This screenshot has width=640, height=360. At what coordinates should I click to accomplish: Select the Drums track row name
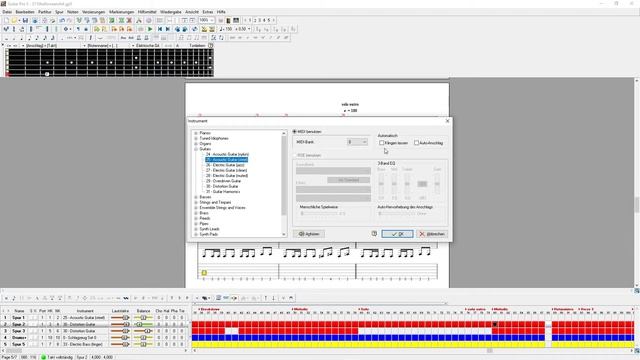click(18, 338)
